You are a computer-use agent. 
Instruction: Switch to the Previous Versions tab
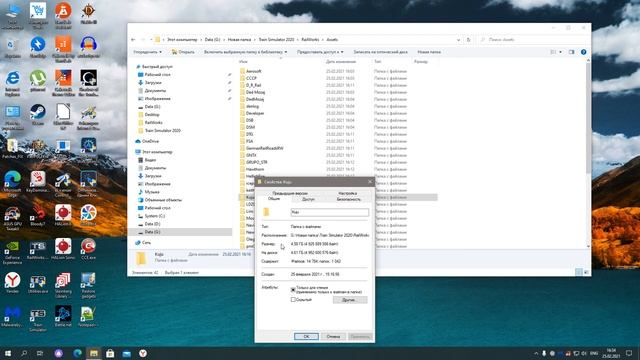click(290, 193)
